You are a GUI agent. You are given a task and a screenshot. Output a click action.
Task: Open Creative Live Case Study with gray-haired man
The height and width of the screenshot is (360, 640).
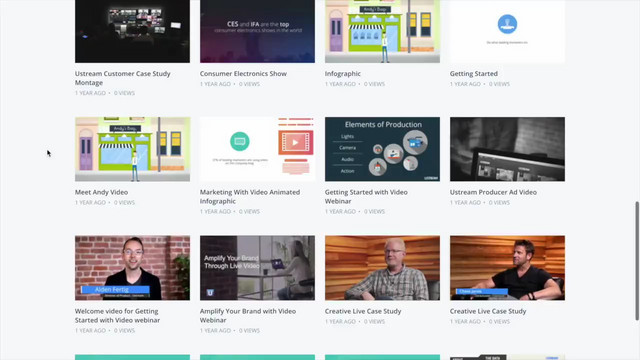[382, 268]
